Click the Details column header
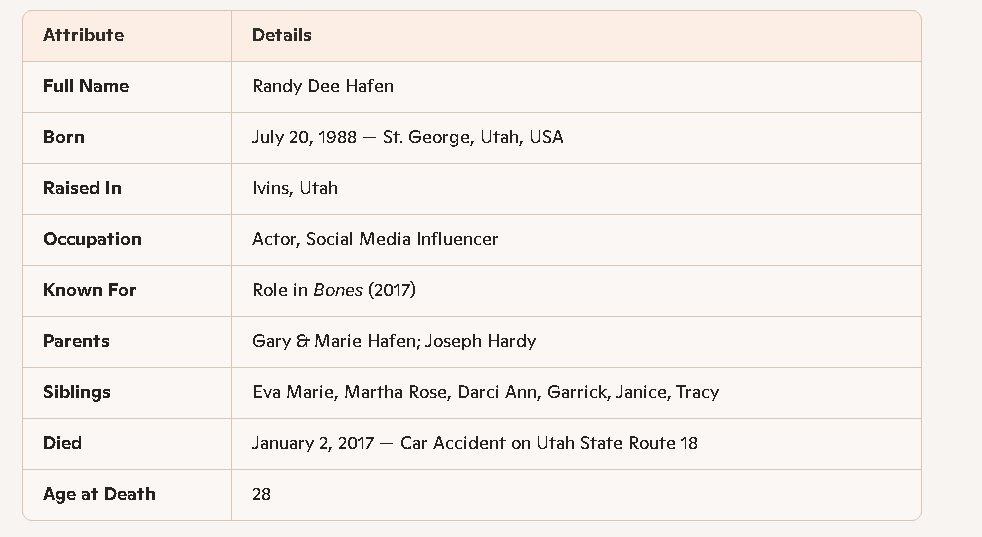This screenshot has width=982, height=537. 282,35
